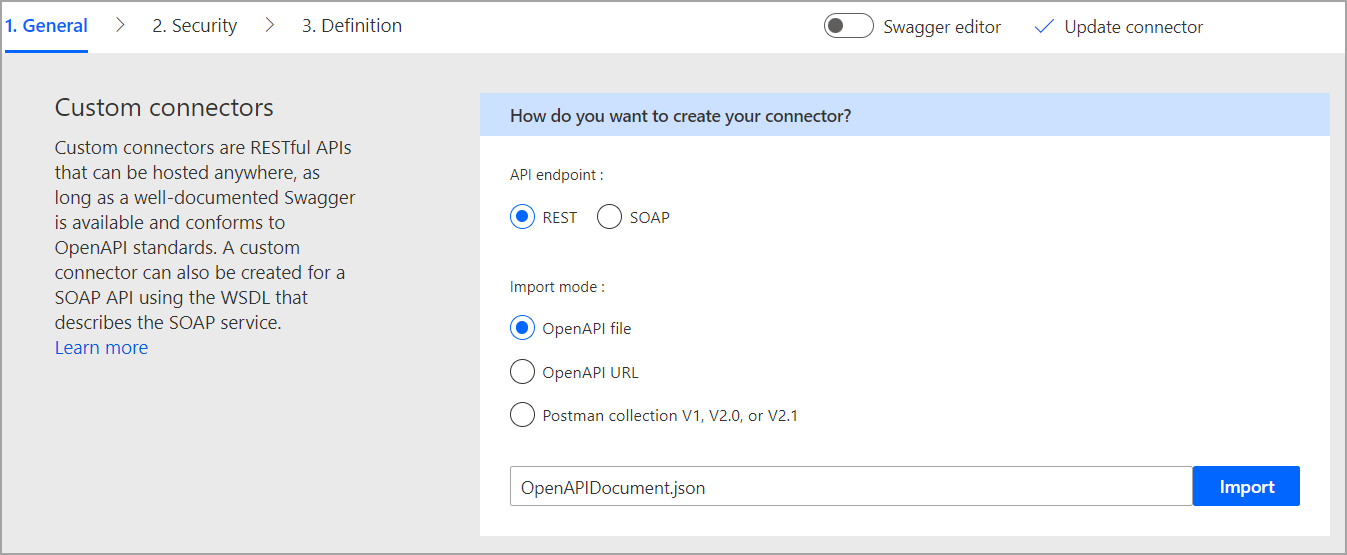Go to the 2. Security tab
1347x555 pixels.
point(194,26)
